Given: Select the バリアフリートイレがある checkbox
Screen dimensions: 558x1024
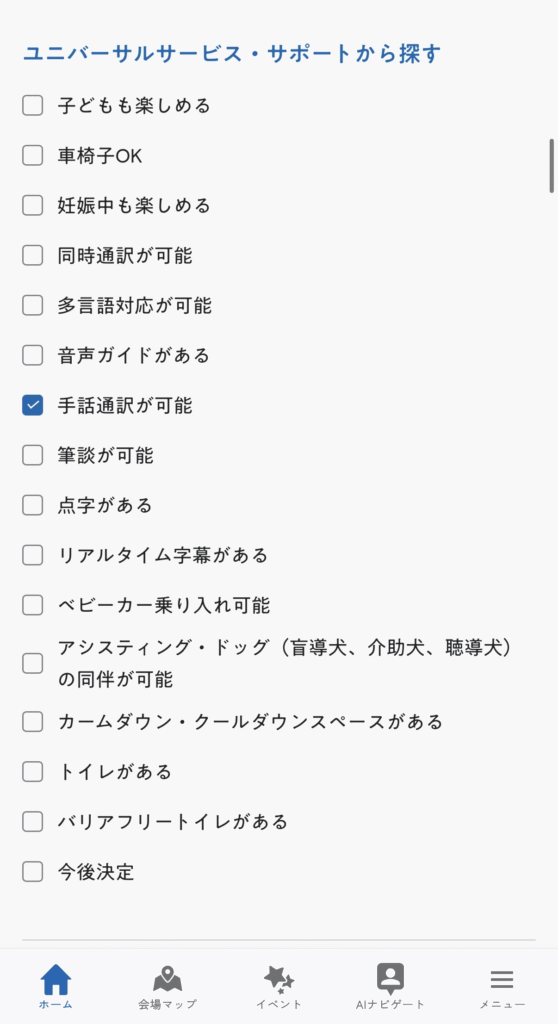Looking at the screenshot, I should tap(33, 822).
